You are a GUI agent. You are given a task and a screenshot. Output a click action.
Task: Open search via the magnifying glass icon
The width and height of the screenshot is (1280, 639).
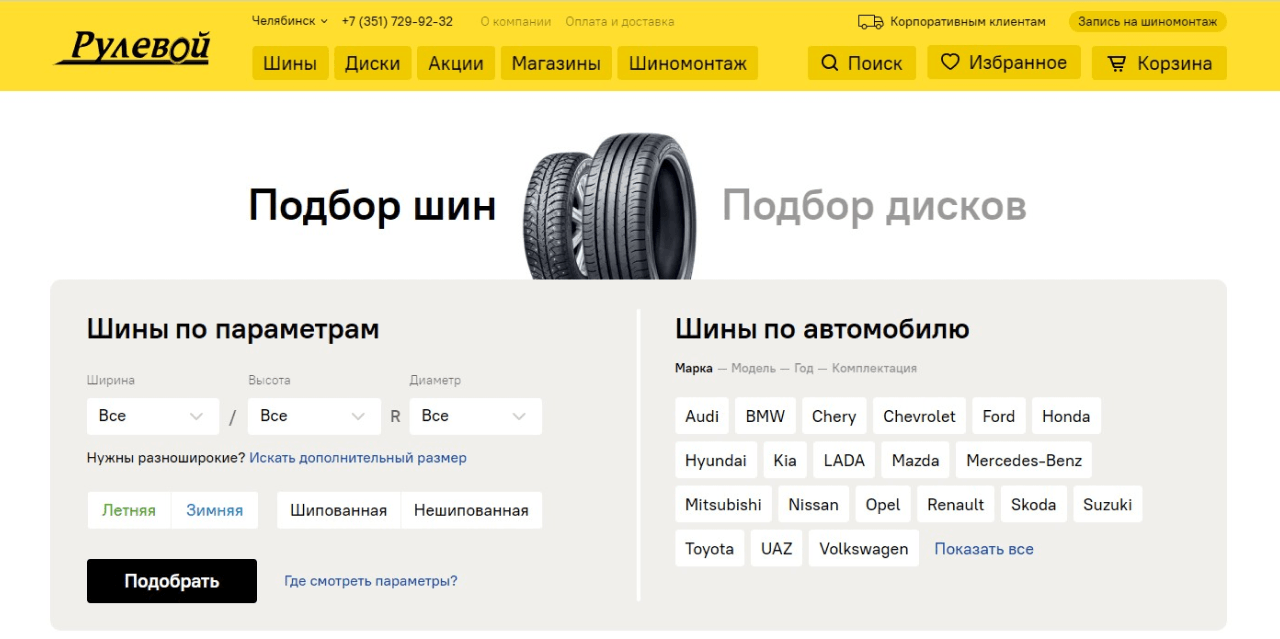829,62
